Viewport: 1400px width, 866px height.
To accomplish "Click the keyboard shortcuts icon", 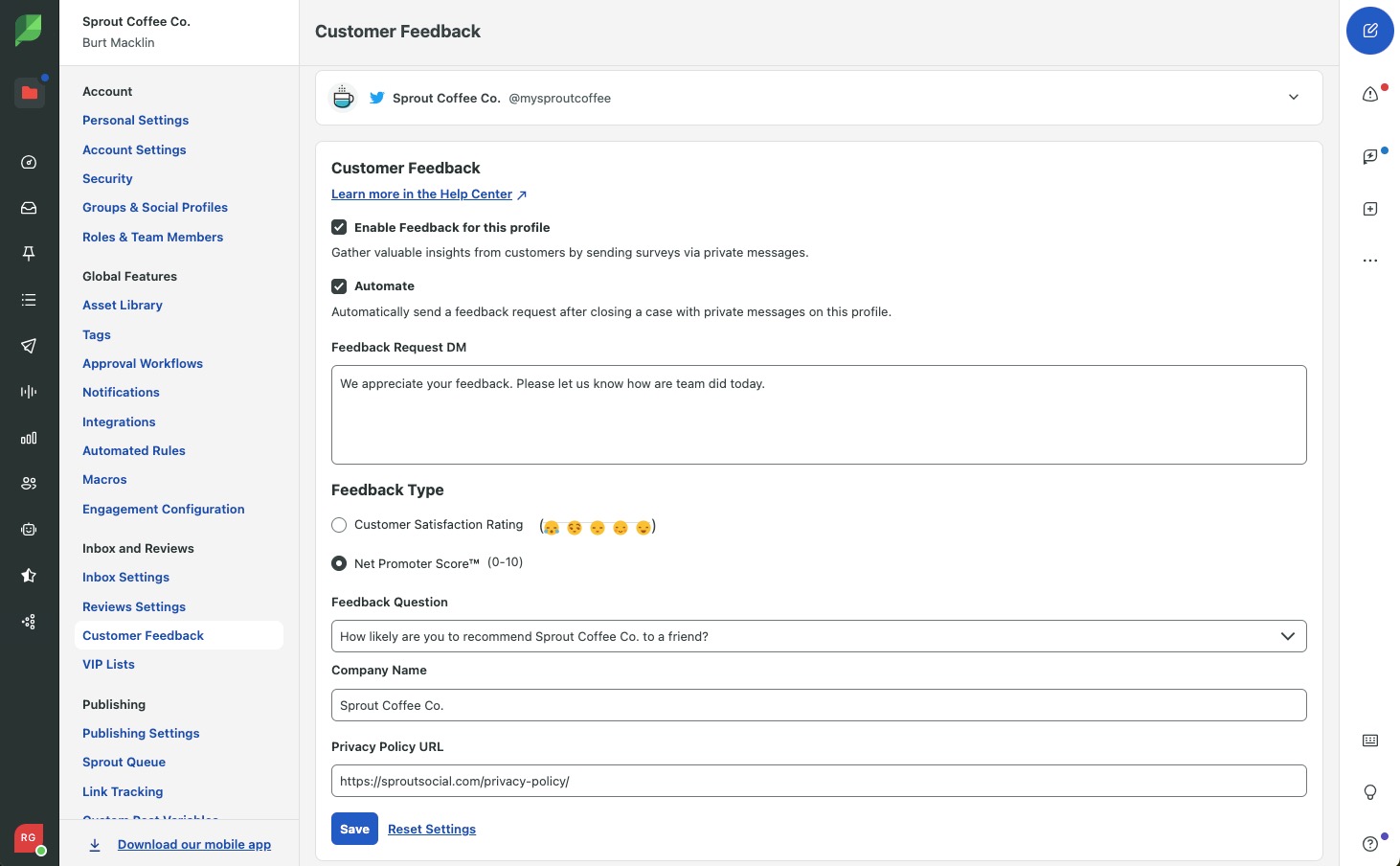I will point(1370,741).
